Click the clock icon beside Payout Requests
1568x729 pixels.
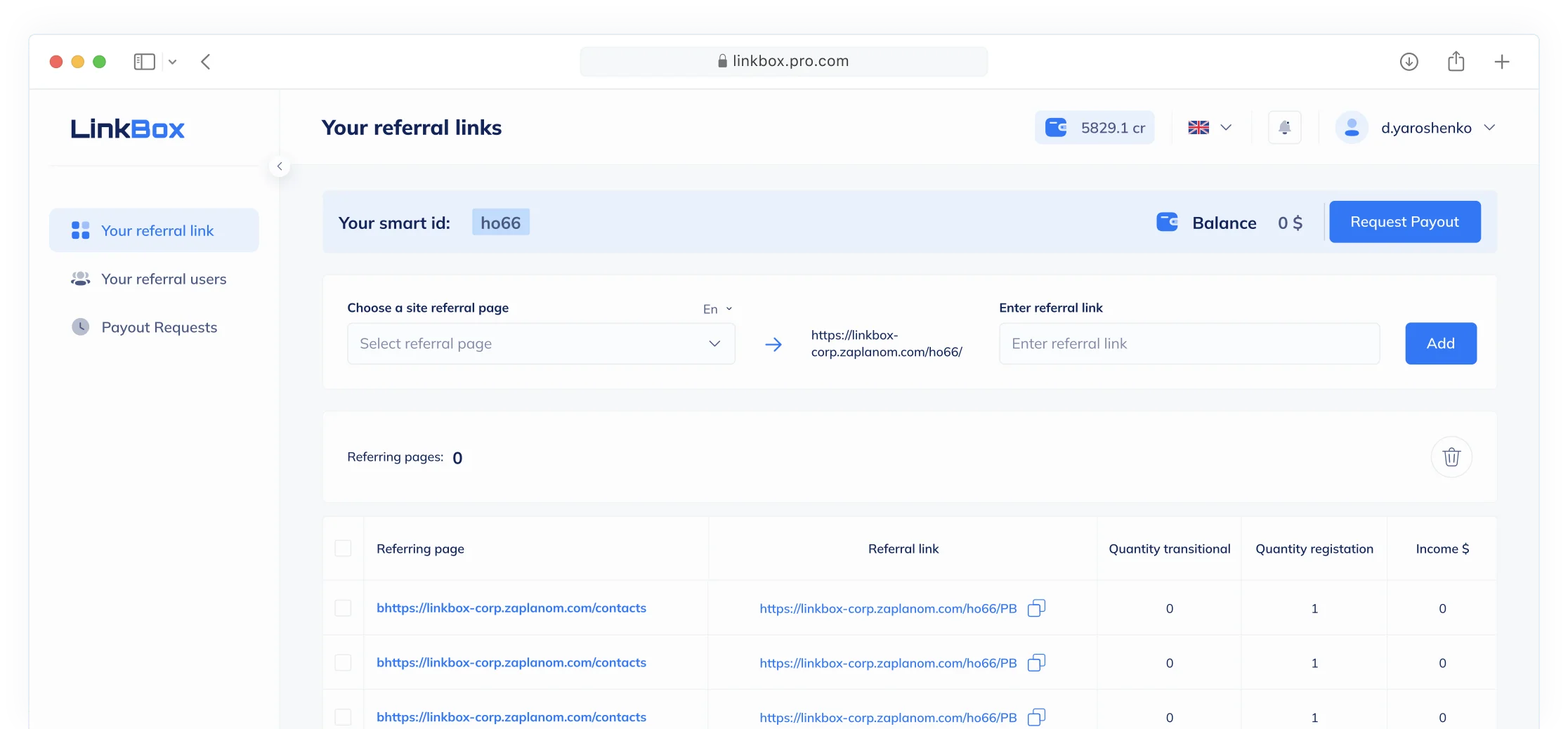tap(81, 327)
